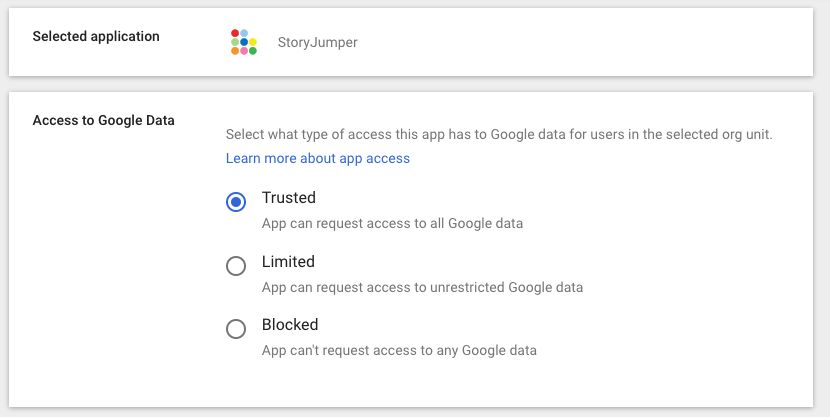830x417 pixels.
Task: Click the Blocked option label
Action: pyautogui.click(x=290, y=324)
